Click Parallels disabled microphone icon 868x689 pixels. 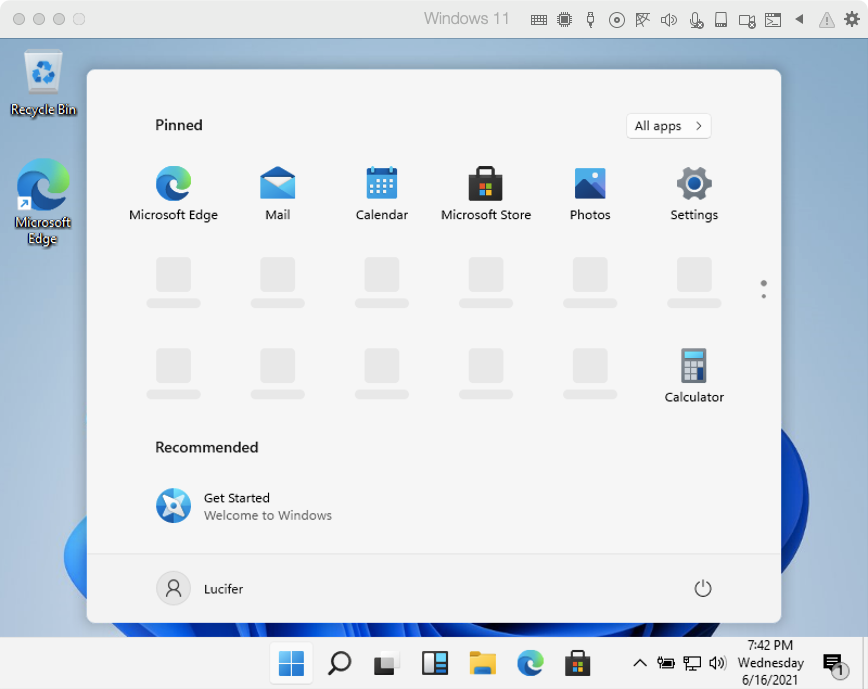(696, 20)
